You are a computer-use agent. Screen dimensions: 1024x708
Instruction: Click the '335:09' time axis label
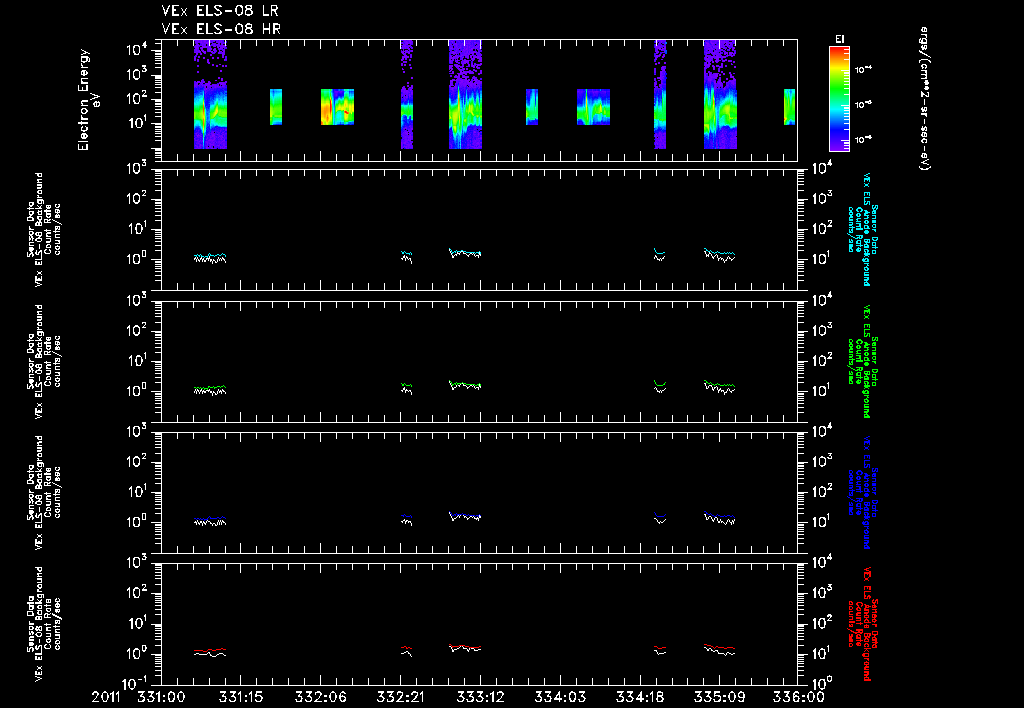click(x=718, y=697)
